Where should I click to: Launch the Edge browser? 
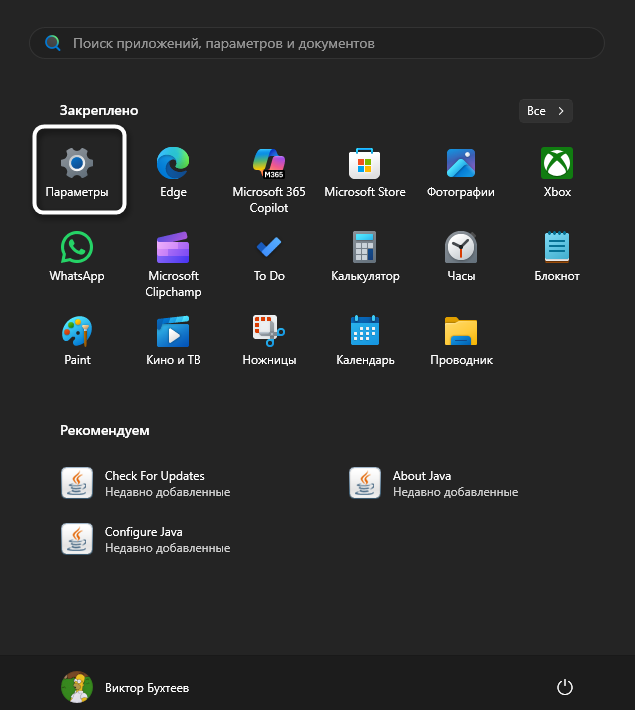[x=173, y=172]
